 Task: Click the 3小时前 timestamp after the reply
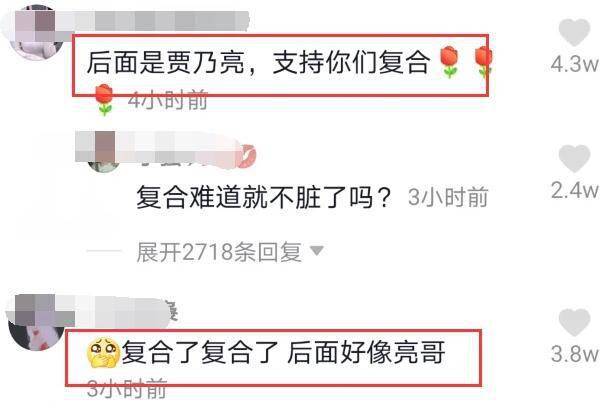[448, 197]
